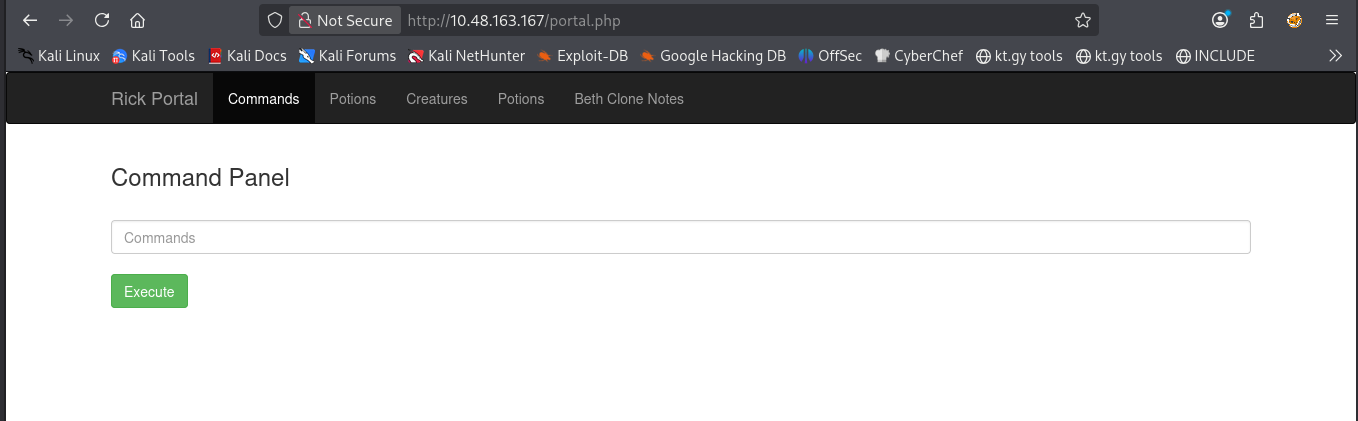Select the Commands nav tab
Image resolution: width=1358 pixels, height=421 pixels.
[x=263, y=99]
